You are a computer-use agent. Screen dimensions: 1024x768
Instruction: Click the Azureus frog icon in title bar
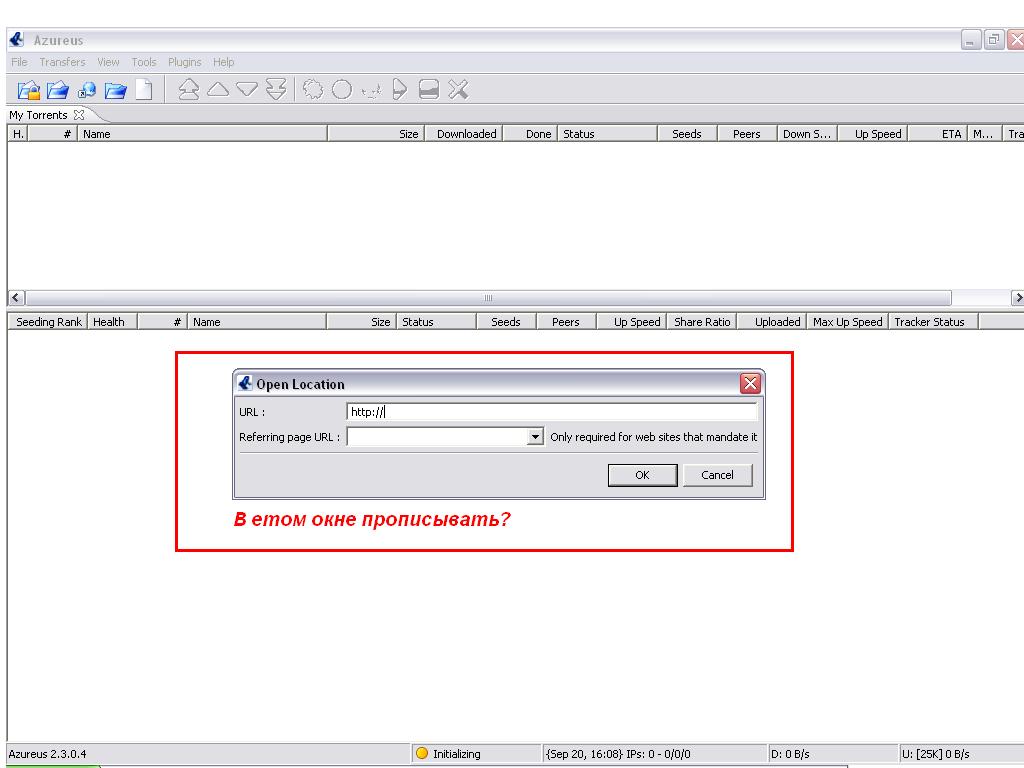click(16, 40)
